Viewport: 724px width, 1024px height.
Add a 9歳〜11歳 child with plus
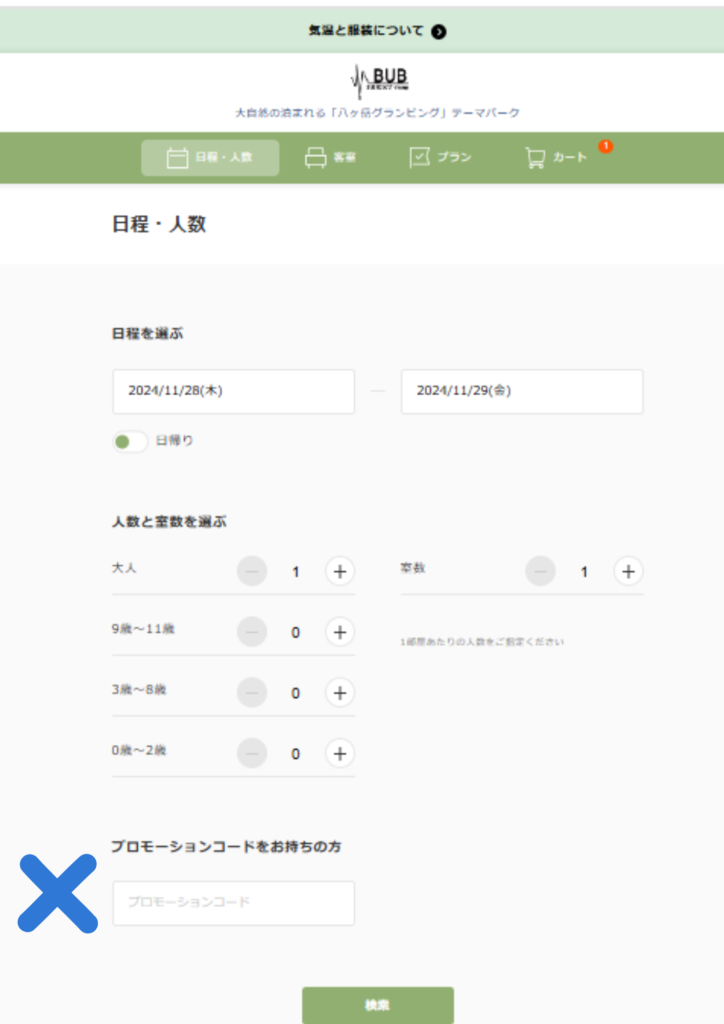tap(339, 632)
